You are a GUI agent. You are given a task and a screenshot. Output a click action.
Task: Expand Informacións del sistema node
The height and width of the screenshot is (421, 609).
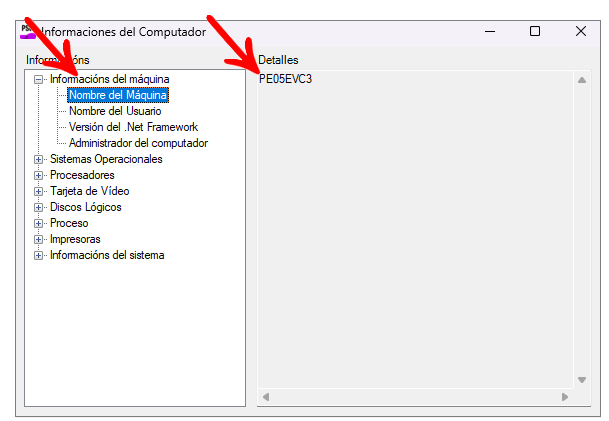[x=38, y=256]
